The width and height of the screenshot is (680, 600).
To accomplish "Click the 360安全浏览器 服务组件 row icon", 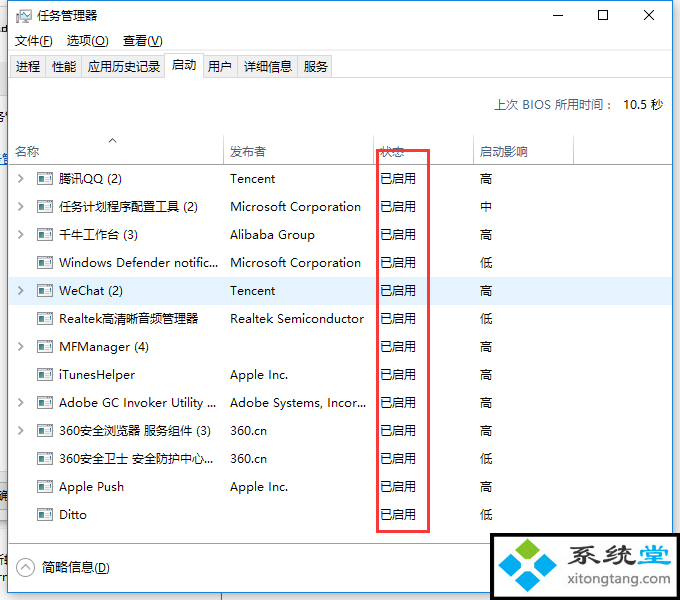I will [45, 430].
